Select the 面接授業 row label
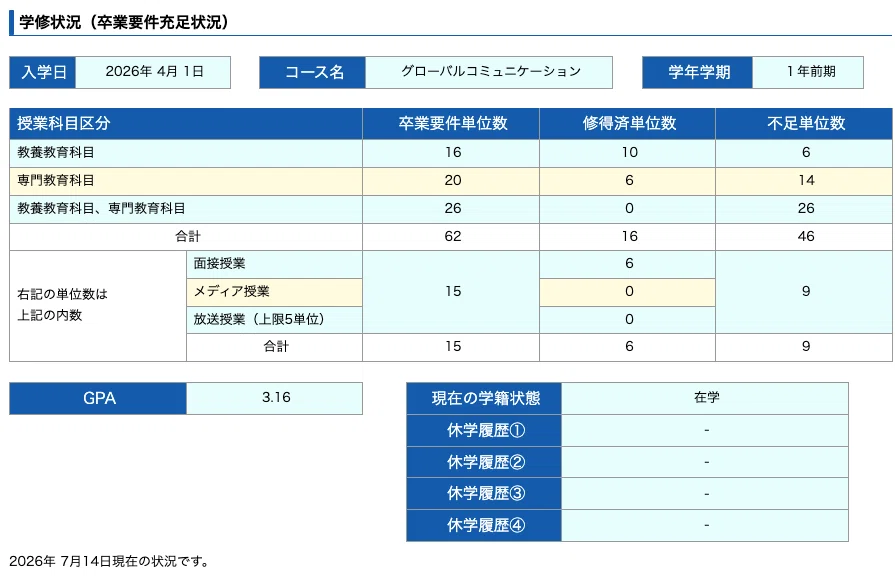Viewport: 895px width, 577px height. tap(275, 264)
